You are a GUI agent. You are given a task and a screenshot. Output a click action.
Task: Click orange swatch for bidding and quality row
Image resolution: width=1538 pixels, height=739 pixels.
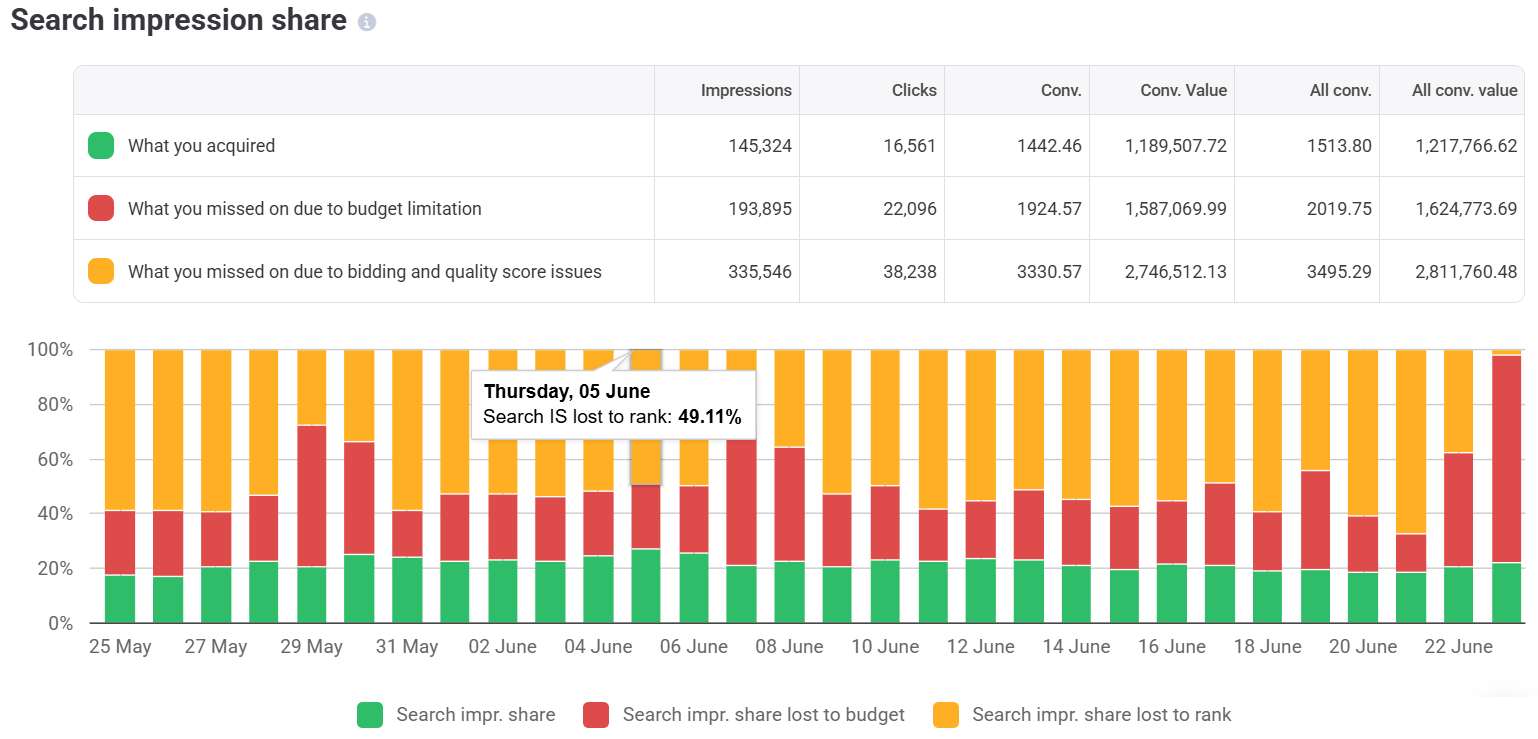[101, 271]
